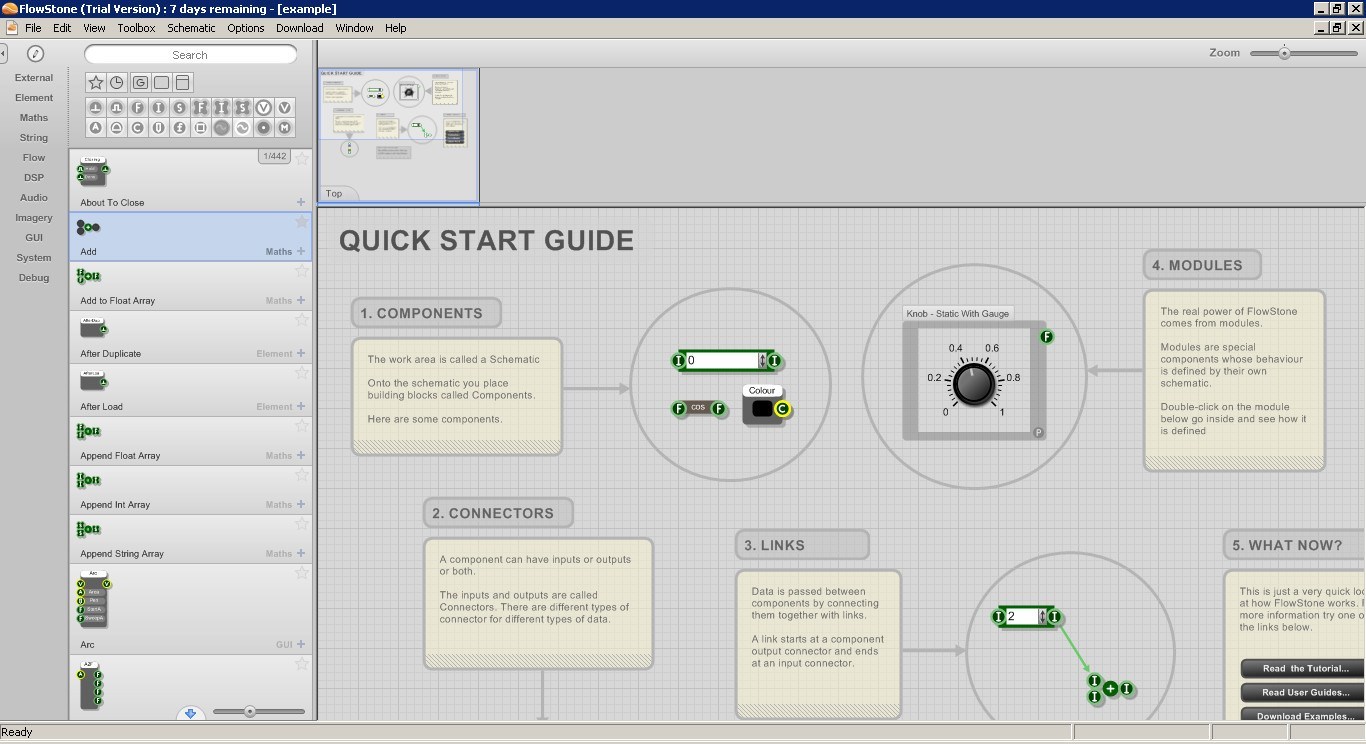Filter by M connector type icon
Screen dimensions: 1366x744
[285, 128]
